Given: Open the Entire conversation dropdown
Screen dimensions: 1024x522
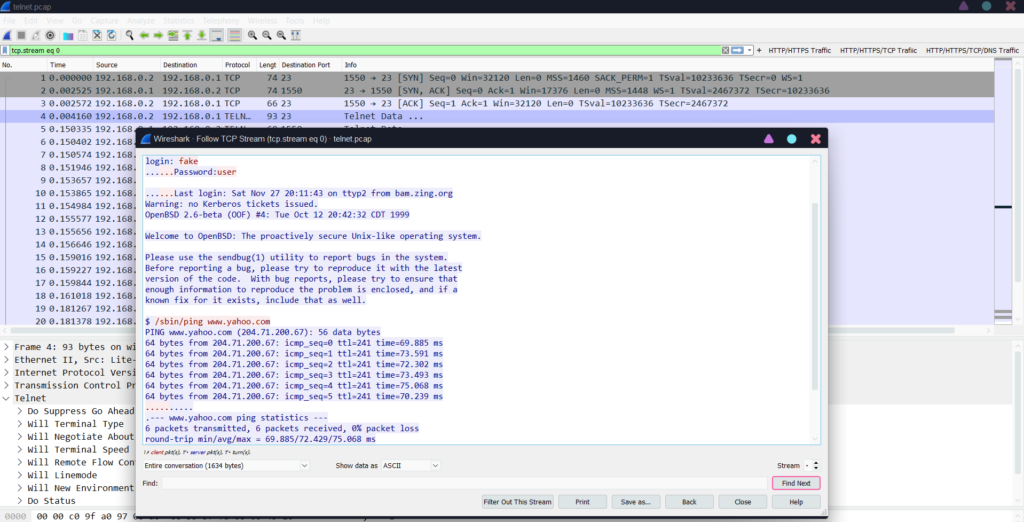Looking at the screenshot, I should (226, 466).
